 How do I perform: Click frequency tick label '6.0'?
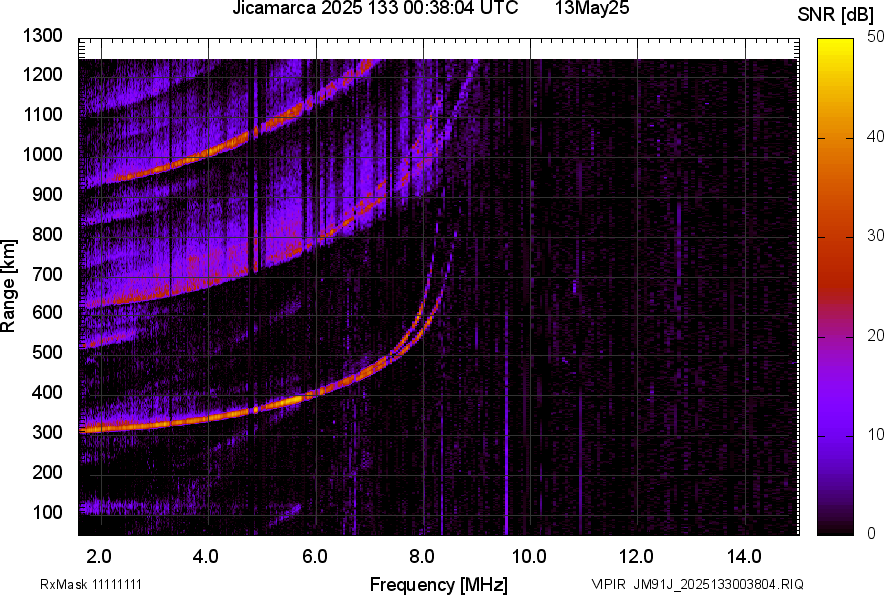pos(315,557)
